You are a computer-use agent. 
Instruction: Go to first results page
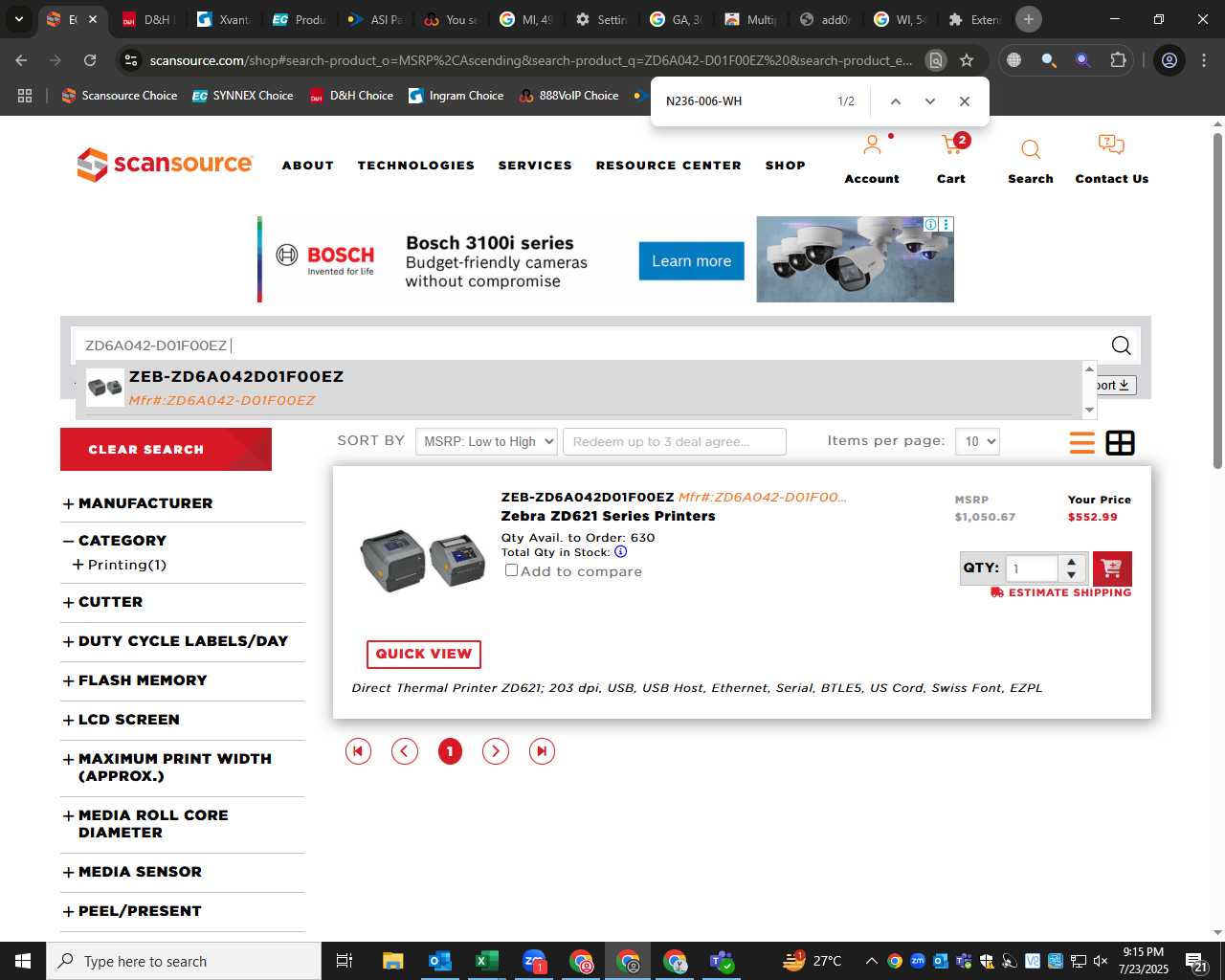pos(358,751)
